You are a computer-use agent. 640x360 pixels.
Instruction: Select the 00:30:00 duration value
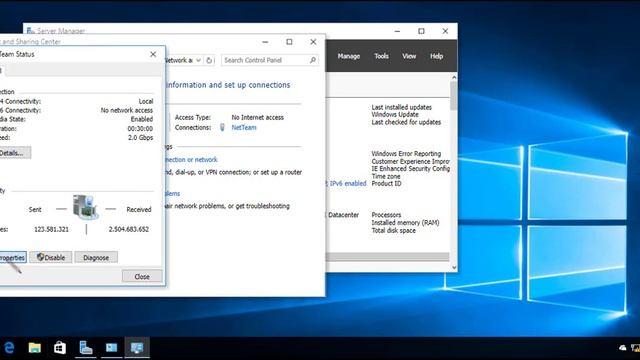tap(140, 129)
